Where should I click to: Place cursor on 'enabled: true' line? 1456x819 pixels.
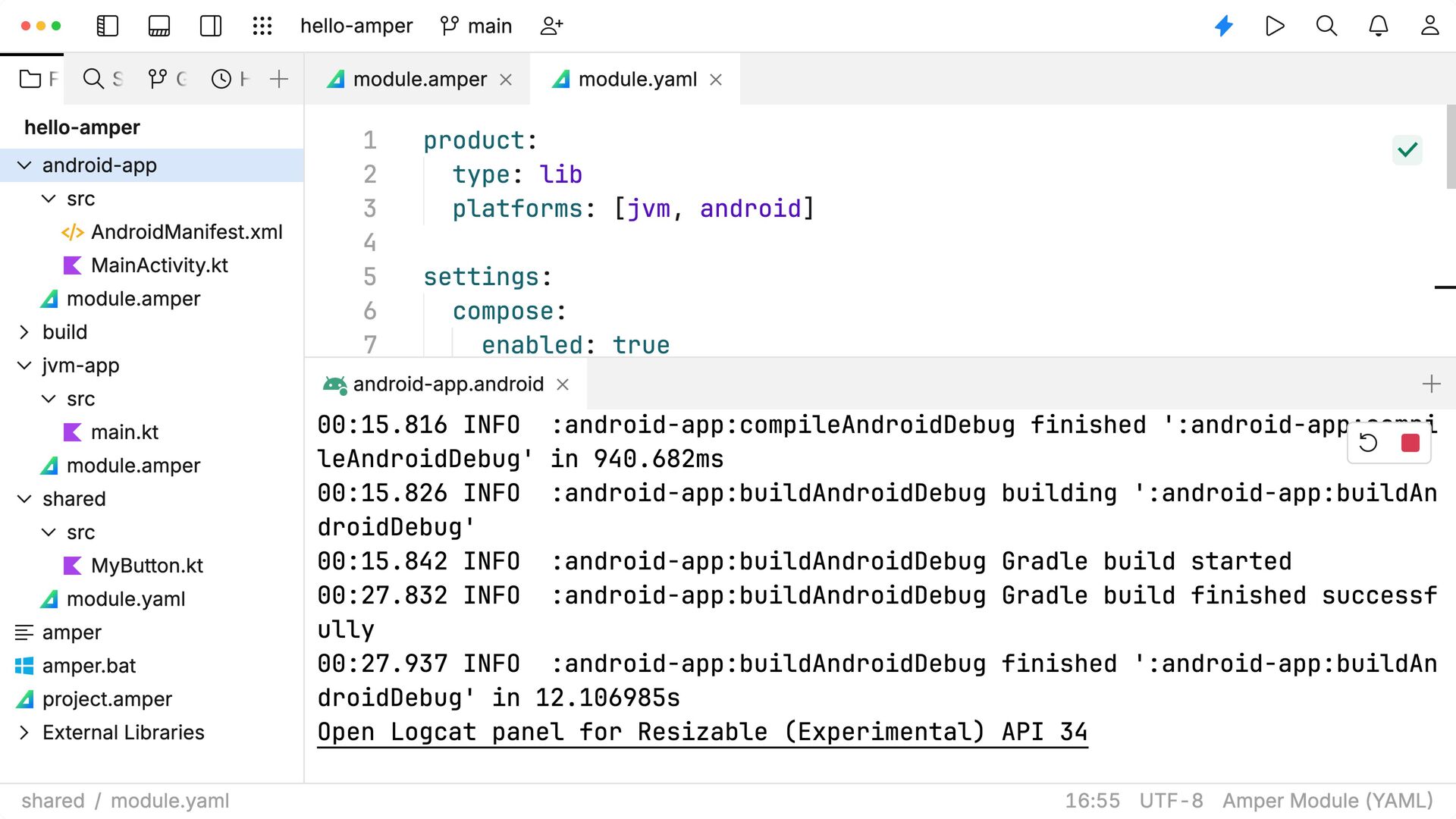pos(576,345)
